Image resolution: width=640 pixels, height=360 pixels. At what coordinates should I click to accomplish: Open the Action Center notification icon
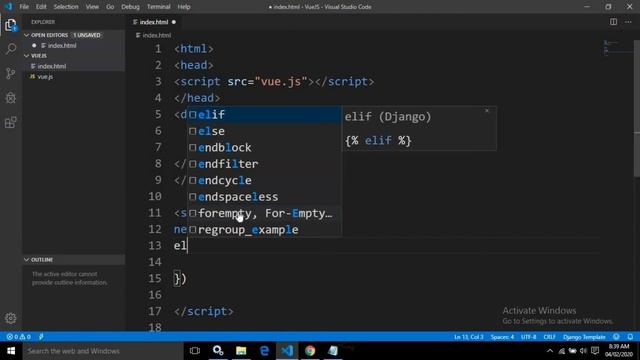coord(595,351)
